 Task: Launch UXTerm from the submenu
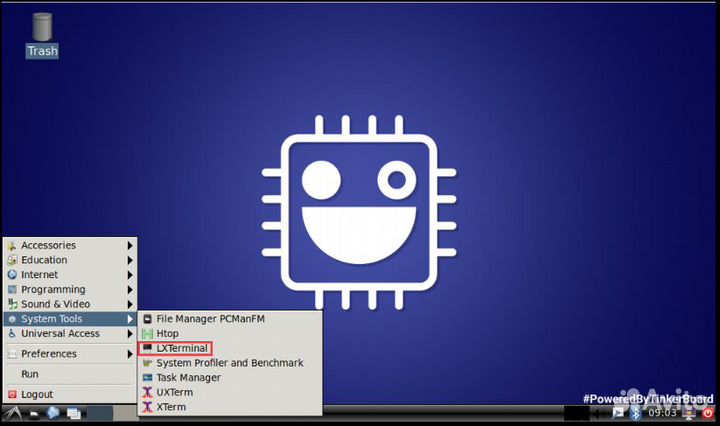tap(231, 392)
